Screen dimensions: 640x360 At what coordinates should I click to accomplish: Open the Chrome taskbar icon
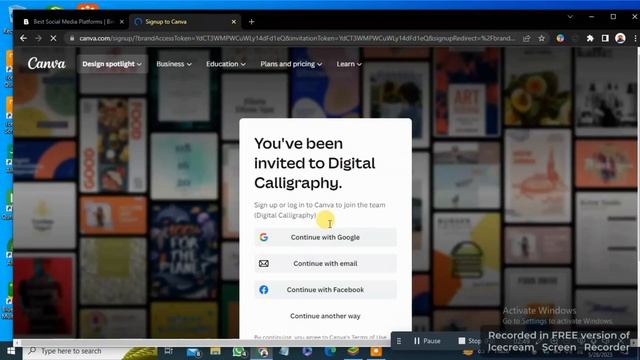pos(263,351)
